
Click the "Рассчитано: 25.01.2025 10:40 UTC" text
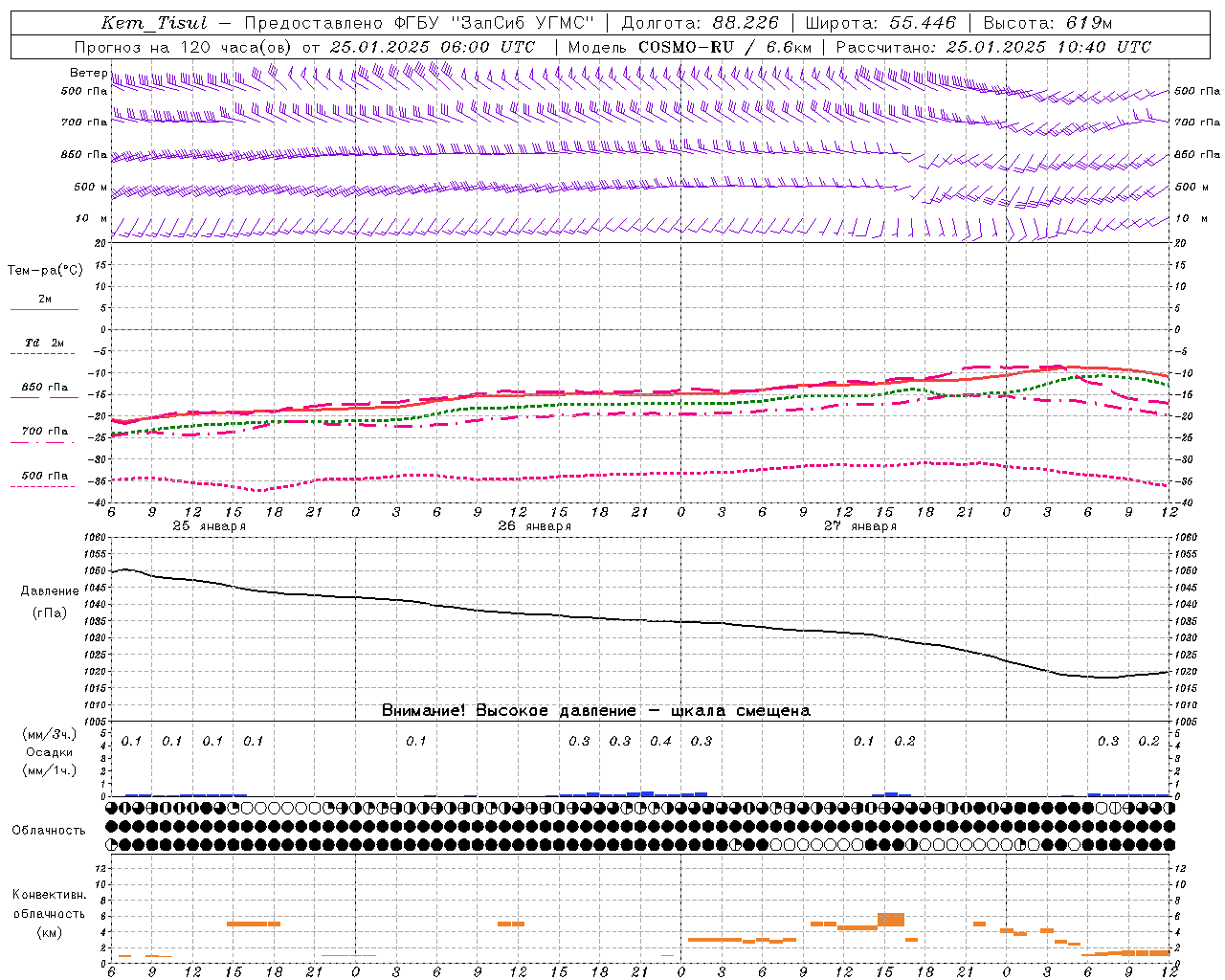(993, 47)
